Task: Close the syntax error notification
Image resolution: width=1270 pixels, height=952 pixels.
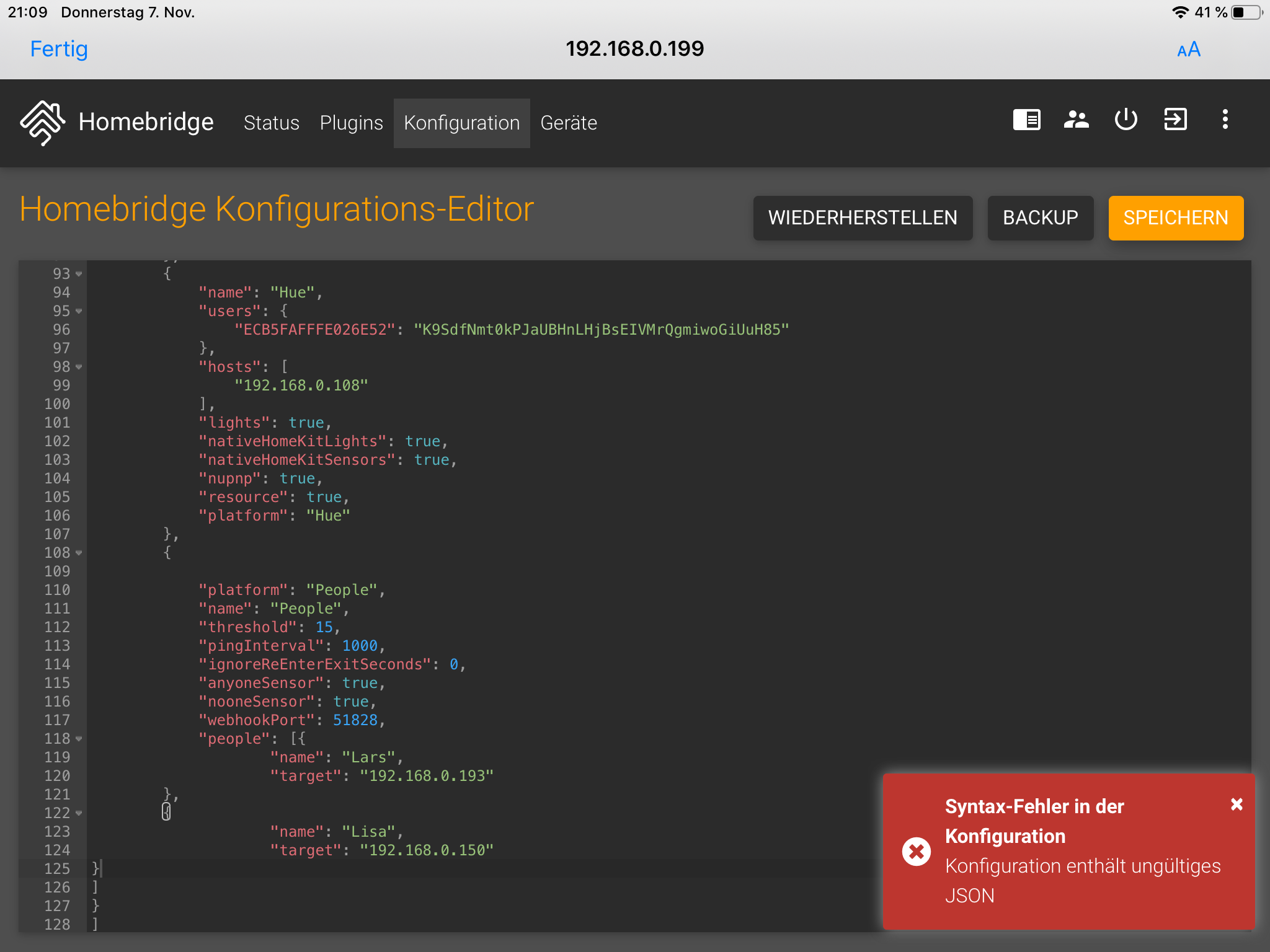Action: pyautogui.click(x=1237, y=804)
